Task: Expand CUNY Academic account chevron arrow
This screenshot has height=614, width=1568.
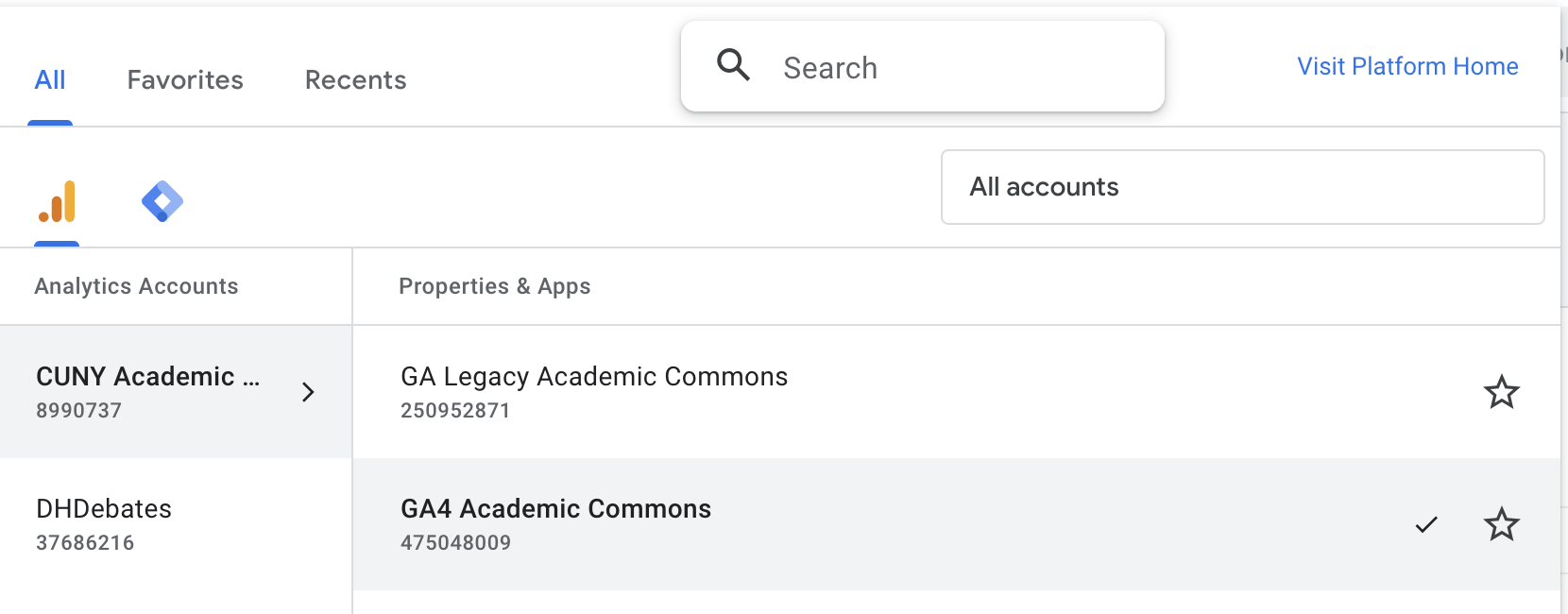Action: pyautogui.click(x=308, y=392)
